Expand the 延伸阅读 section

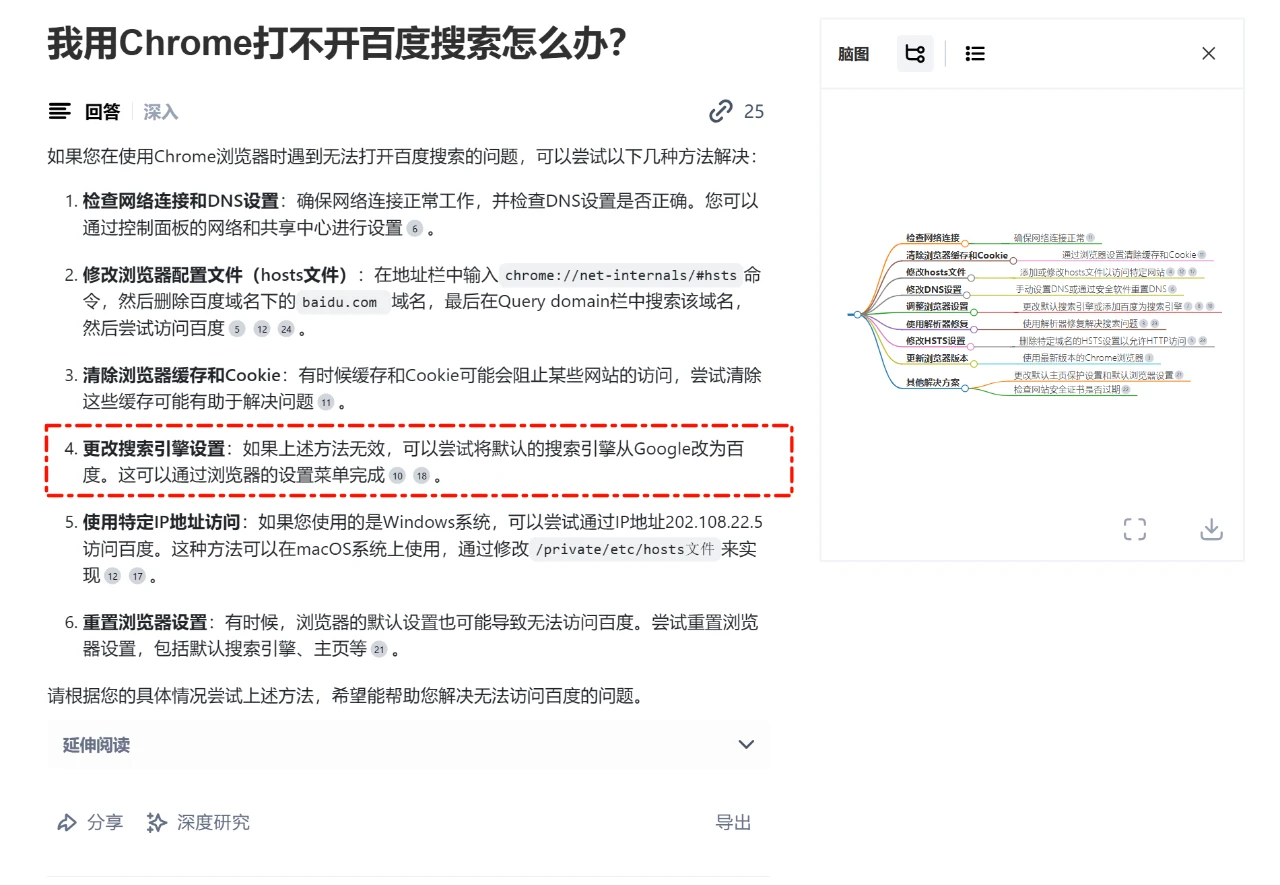click(408, 745)
